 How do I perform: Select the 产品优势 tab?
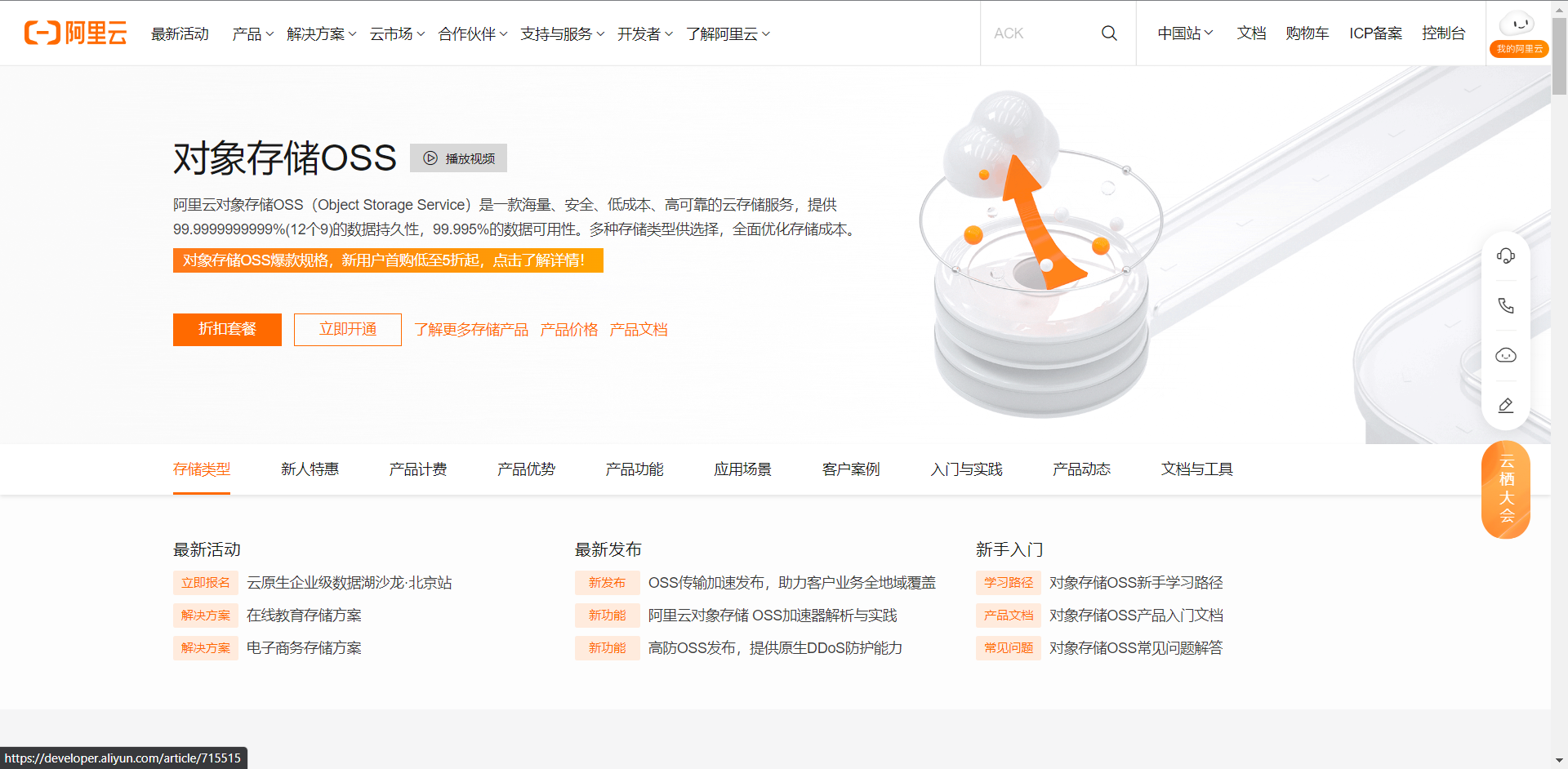coord(526,469)
